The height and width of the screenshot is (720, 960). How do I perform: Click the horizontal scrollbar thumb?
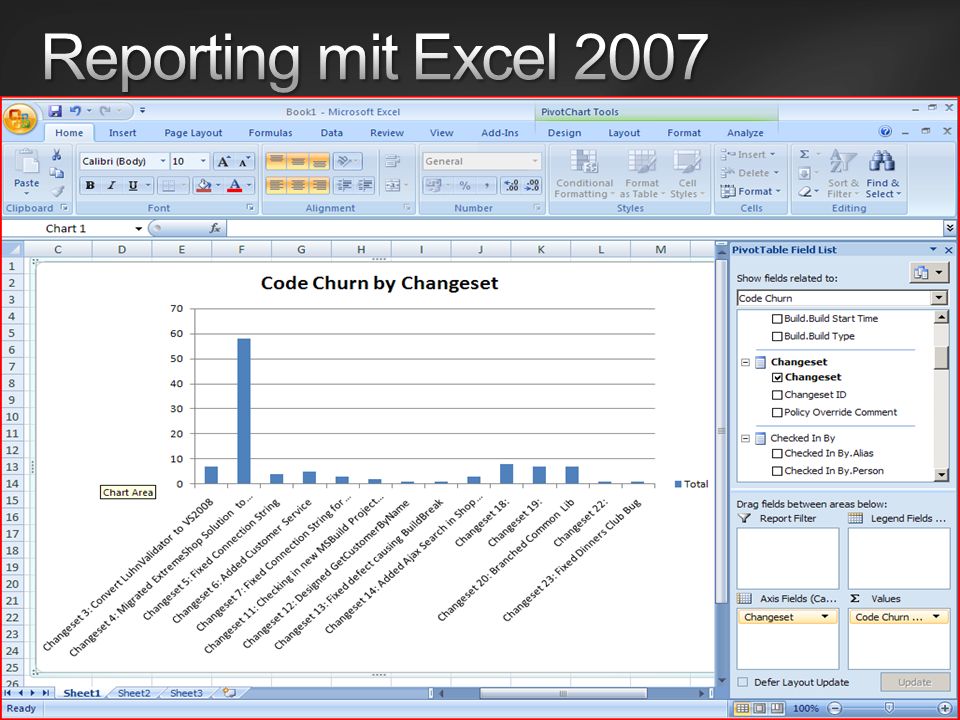pos(563,694)
